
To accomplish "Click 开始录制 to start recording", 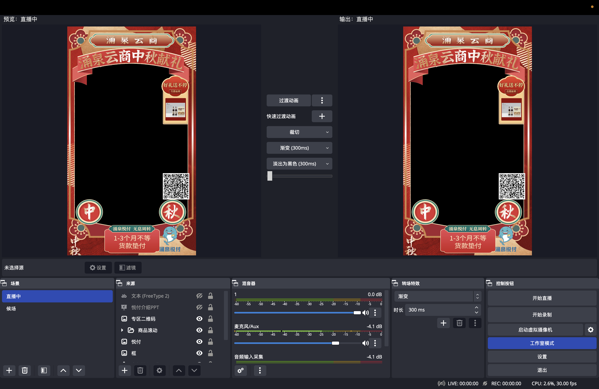I will [x=542, y=314].
